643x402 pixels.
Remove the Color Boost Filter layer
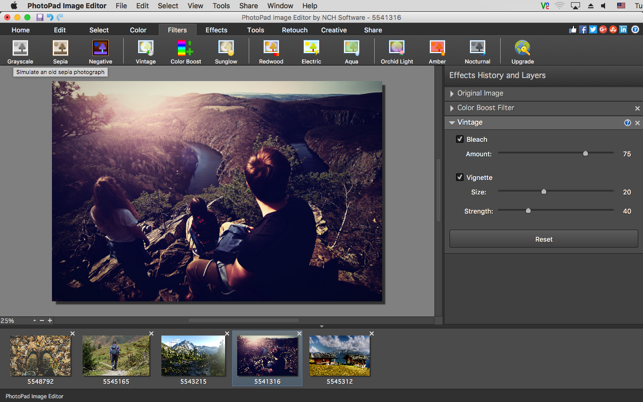[x=637, y=108]
